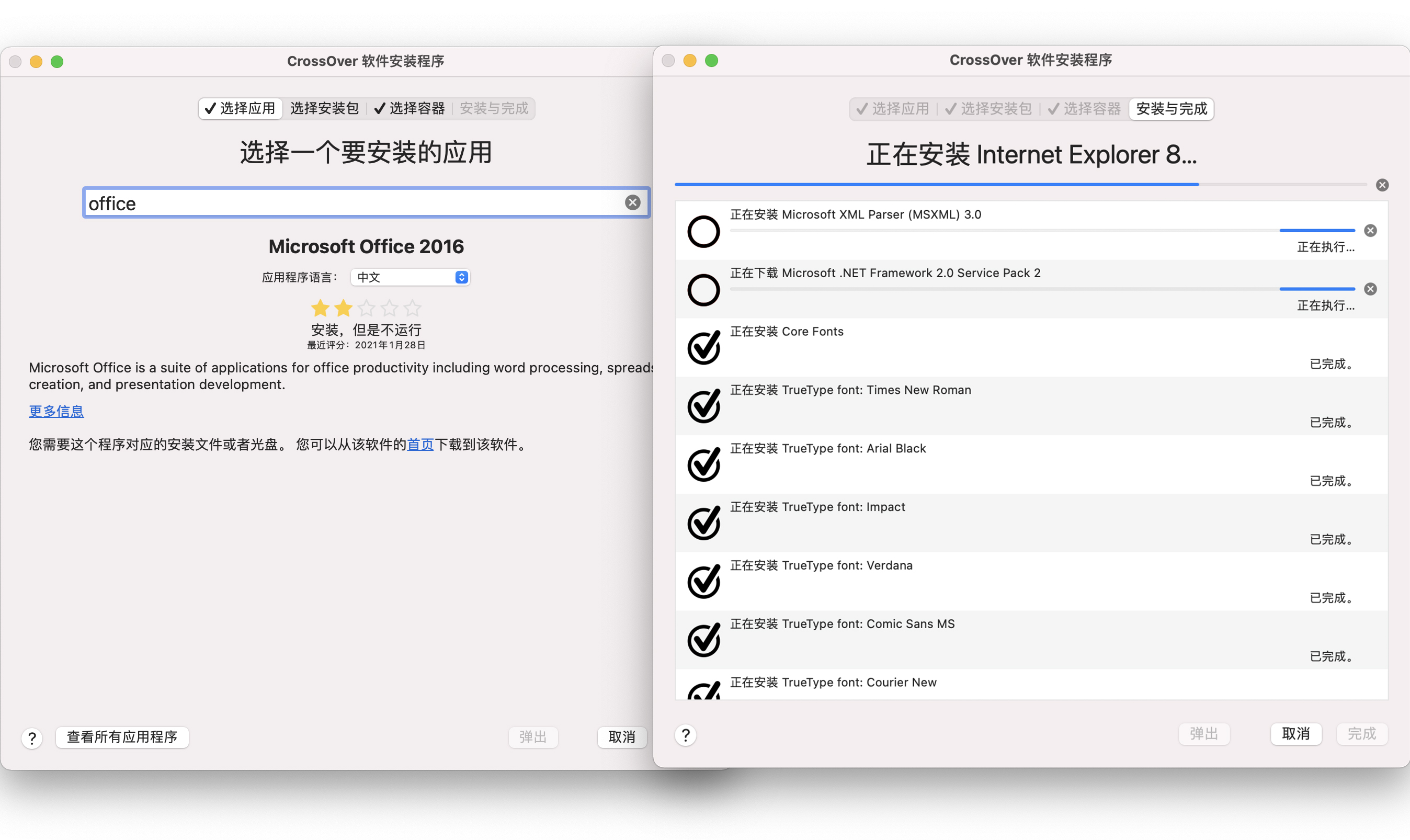
Task: Click inside the office search input field
Action: (x=339, y=202)
